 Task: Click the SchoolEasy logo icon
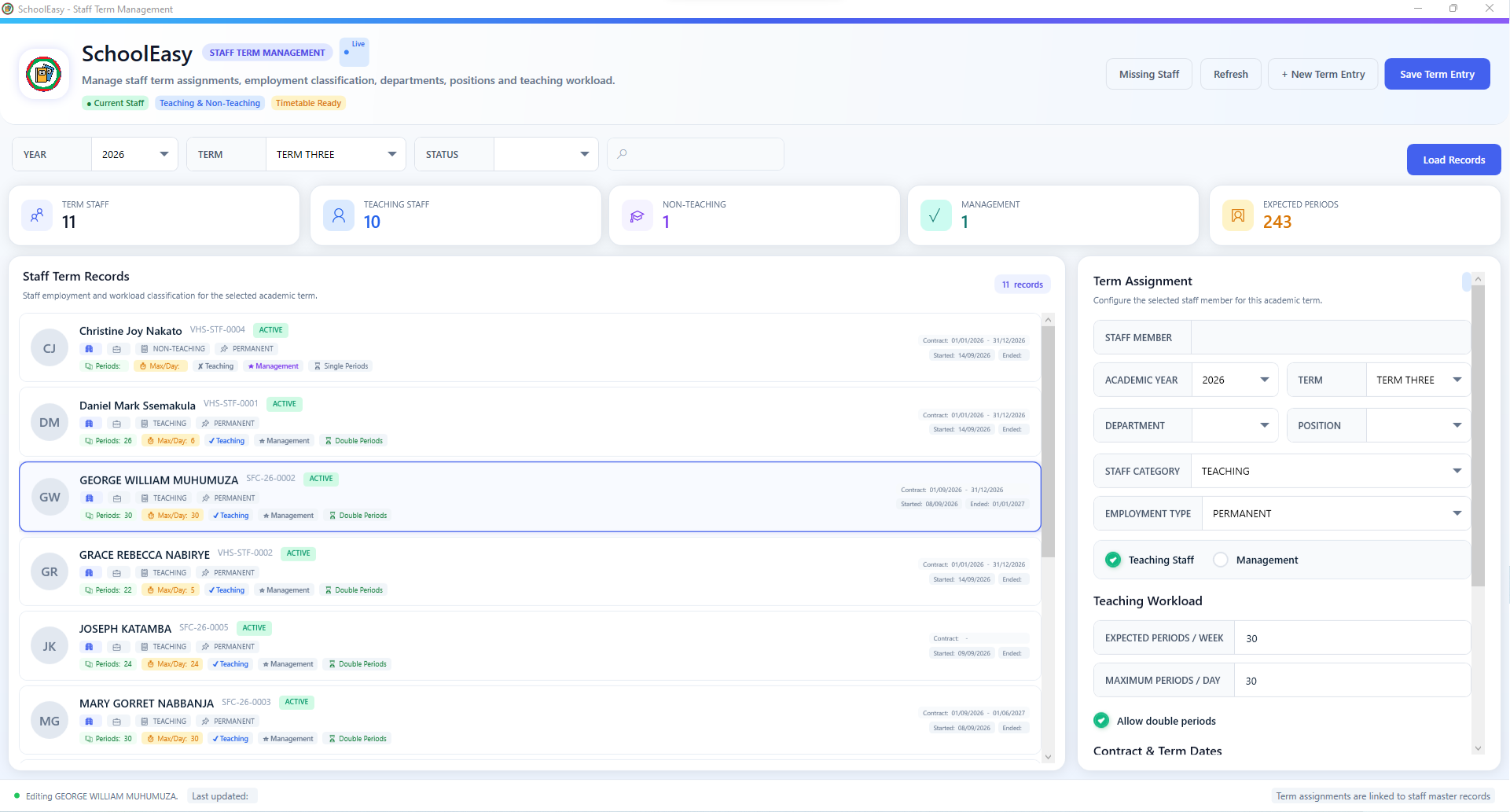44,74
